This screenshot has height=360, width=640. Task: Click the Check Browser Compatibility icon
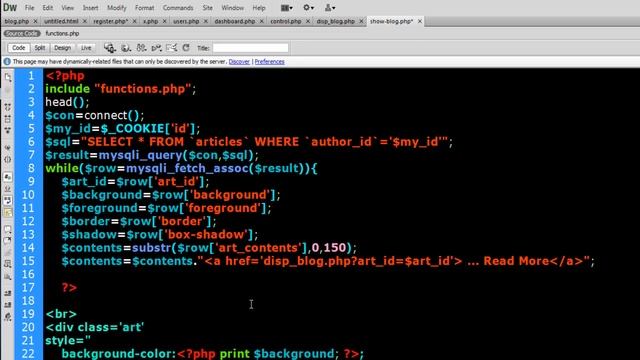tap(171, 48)
